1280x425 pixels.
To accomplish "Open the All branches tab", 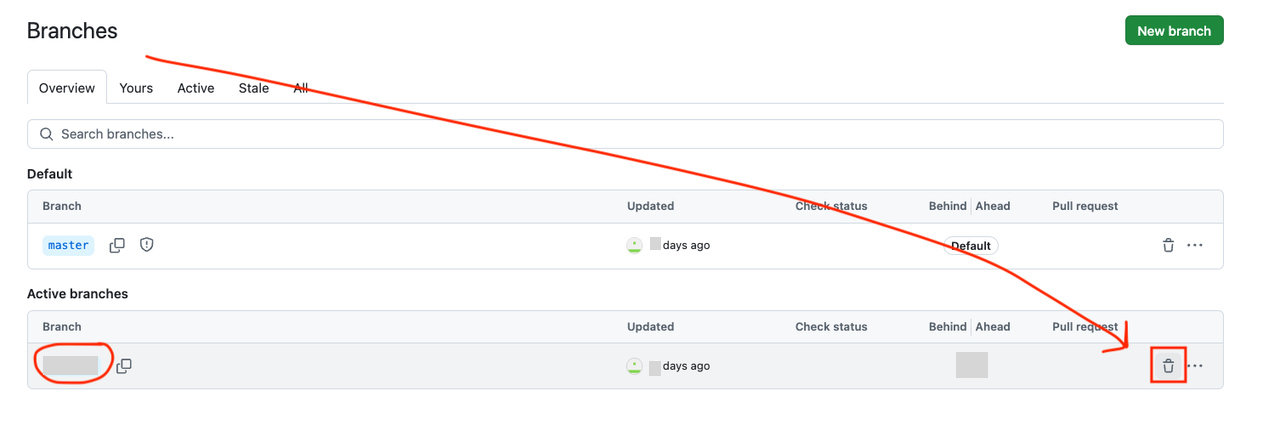I will (x=300, y=88).
